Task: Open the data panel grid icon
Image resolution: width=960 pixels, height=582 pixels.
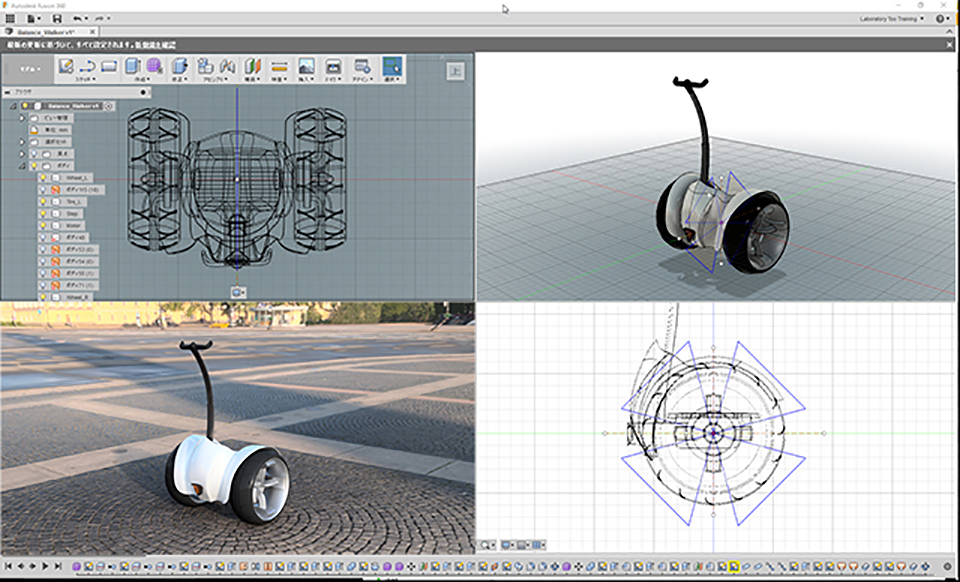Action: click(9, 18)
